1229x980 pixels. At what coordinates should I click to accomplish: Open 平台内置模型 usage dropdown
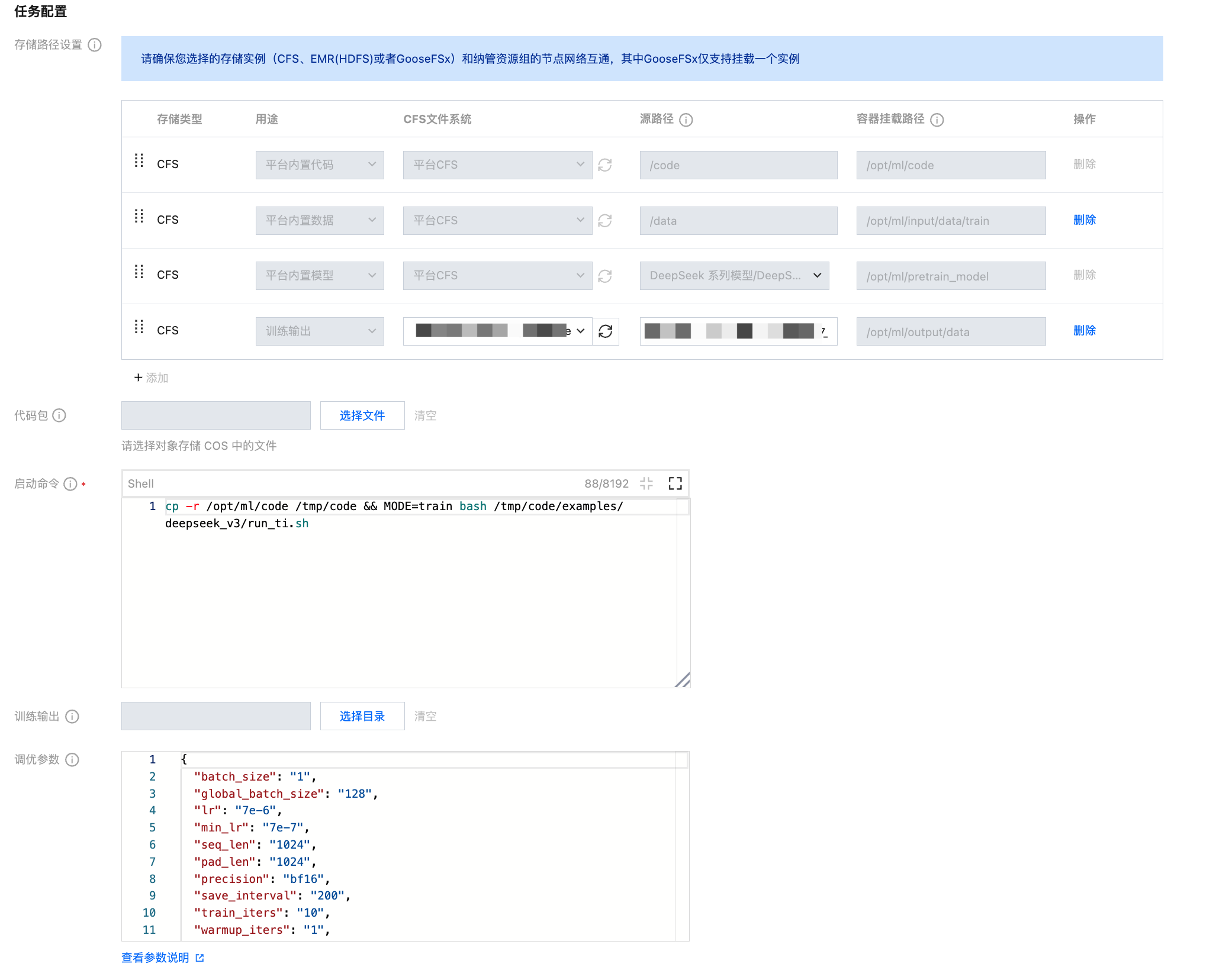tap(320, 276)
